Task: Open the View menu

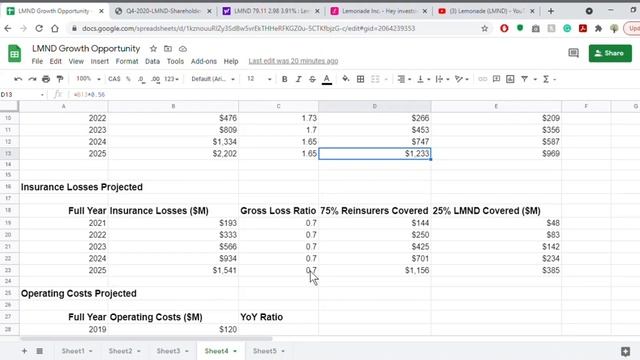Action: tap(76, 61)
